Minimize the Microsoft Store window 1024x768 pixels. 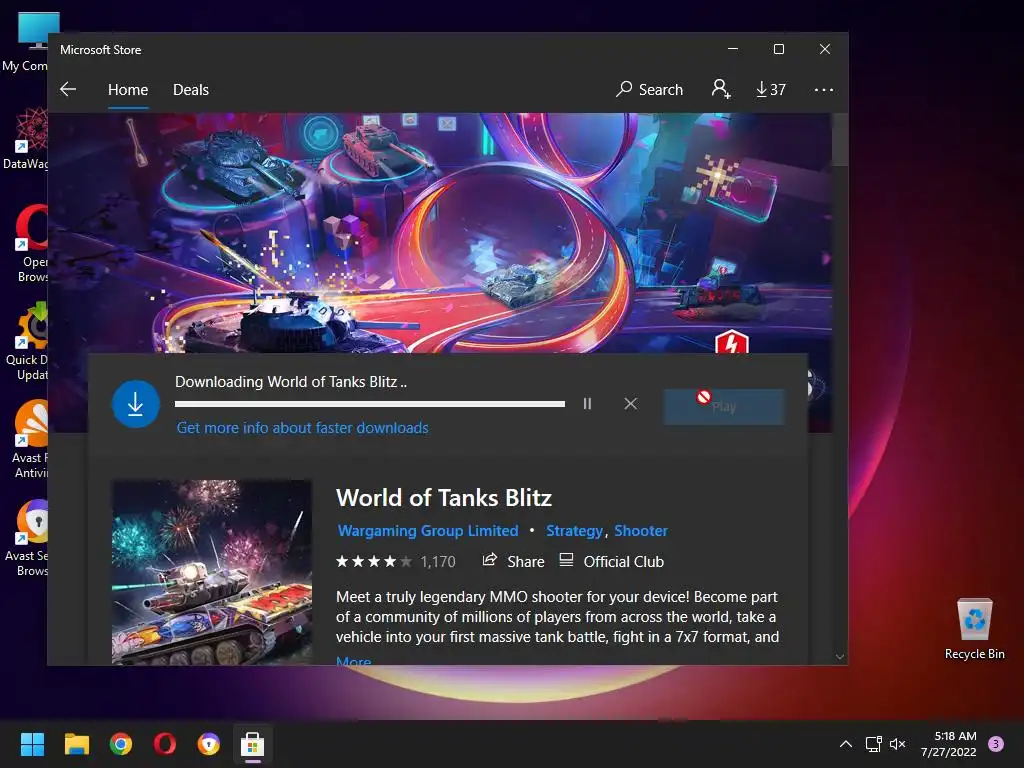coord(733,49)
